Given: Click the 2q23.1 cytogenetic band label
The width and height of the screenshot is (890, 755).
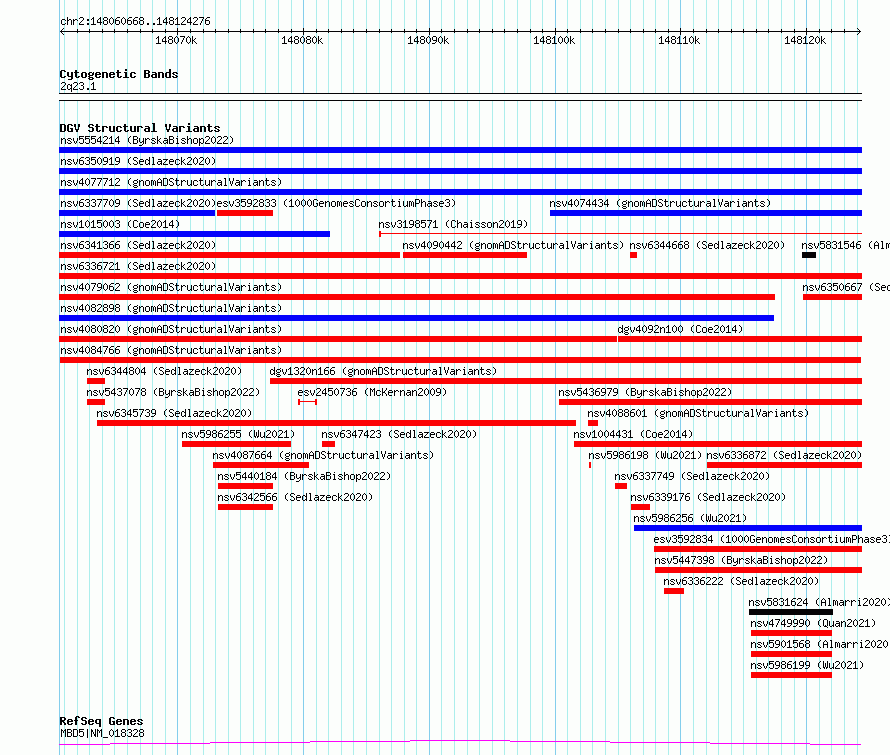Looking at the screenshot, I should 78,86.
